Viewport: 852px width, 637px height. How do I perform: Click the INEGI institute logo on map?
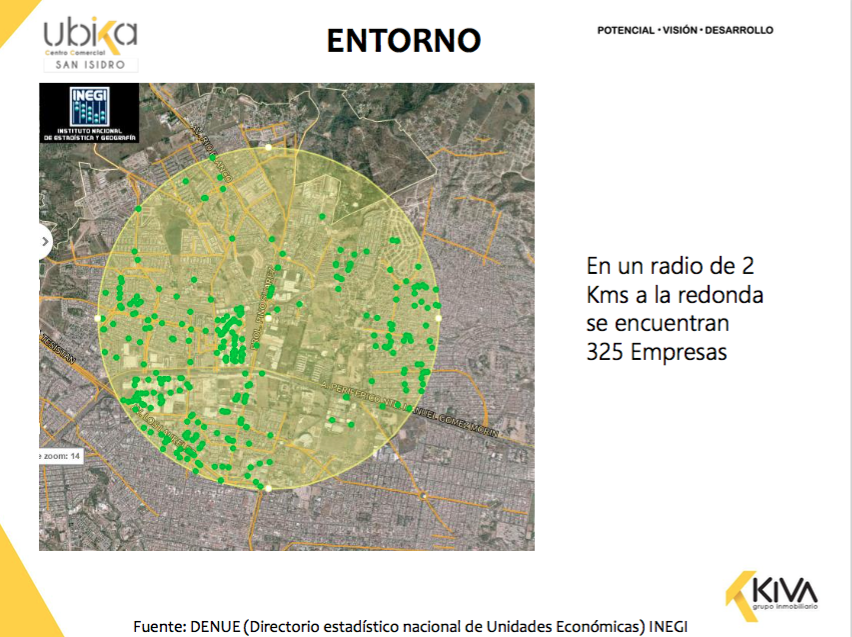click(x=89, y=113)
